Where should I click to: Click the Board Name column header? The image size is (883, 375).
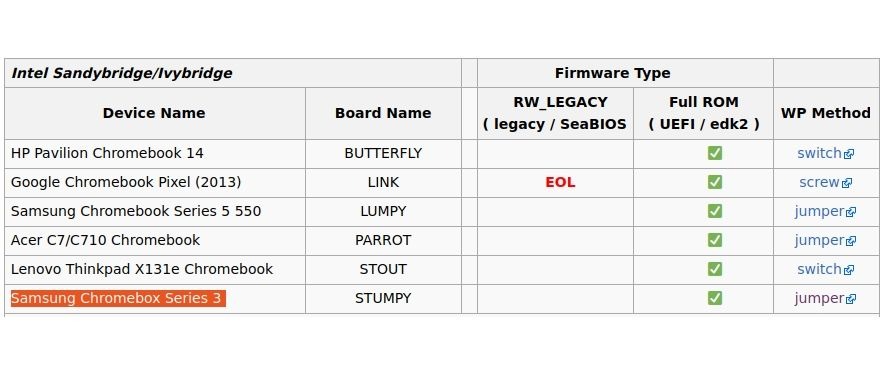pos(383,113)
